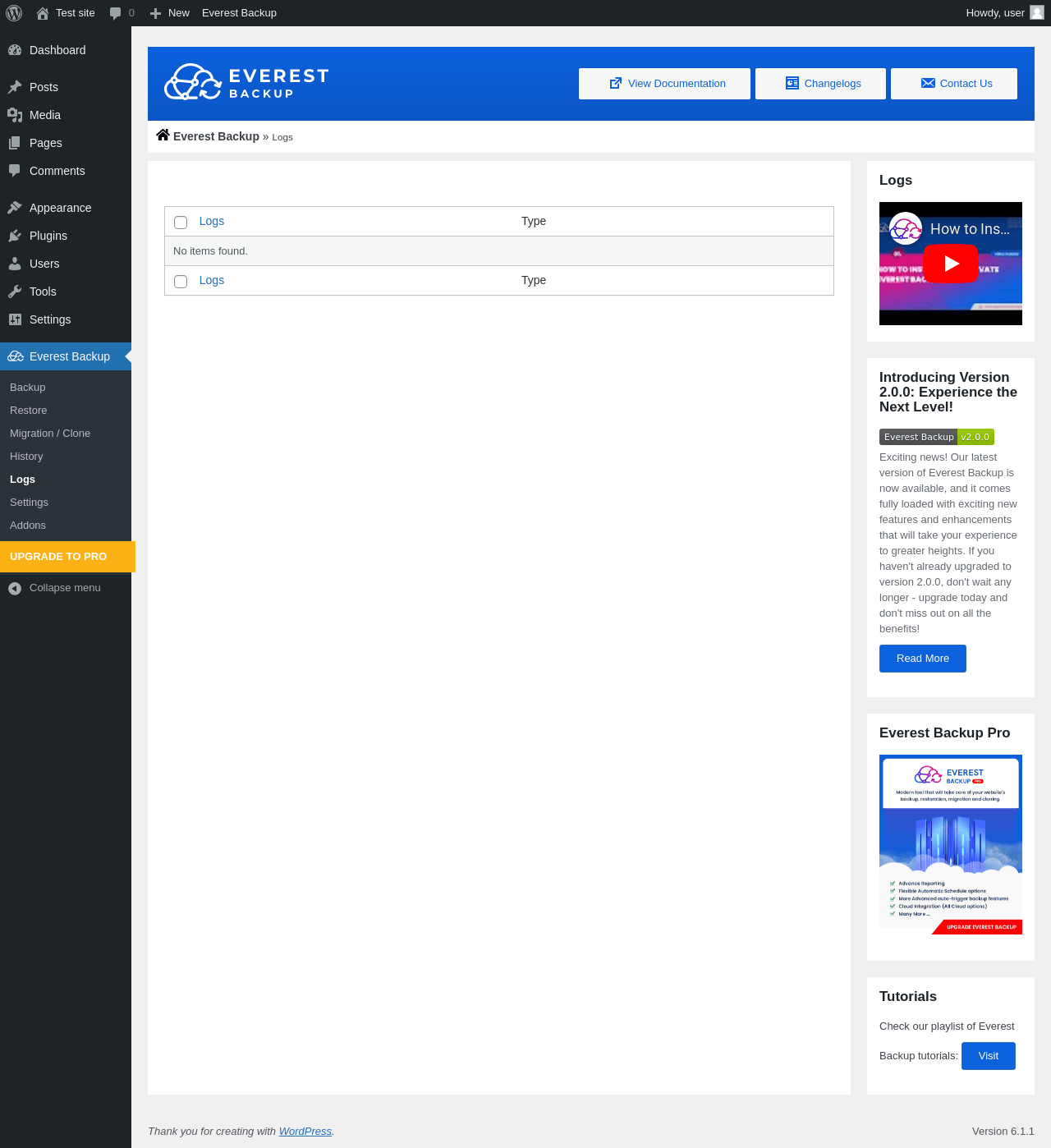This screenshot has width=1051, height=1148.
Task: Click the Tools wrench icon
Action: coord(15,292)
